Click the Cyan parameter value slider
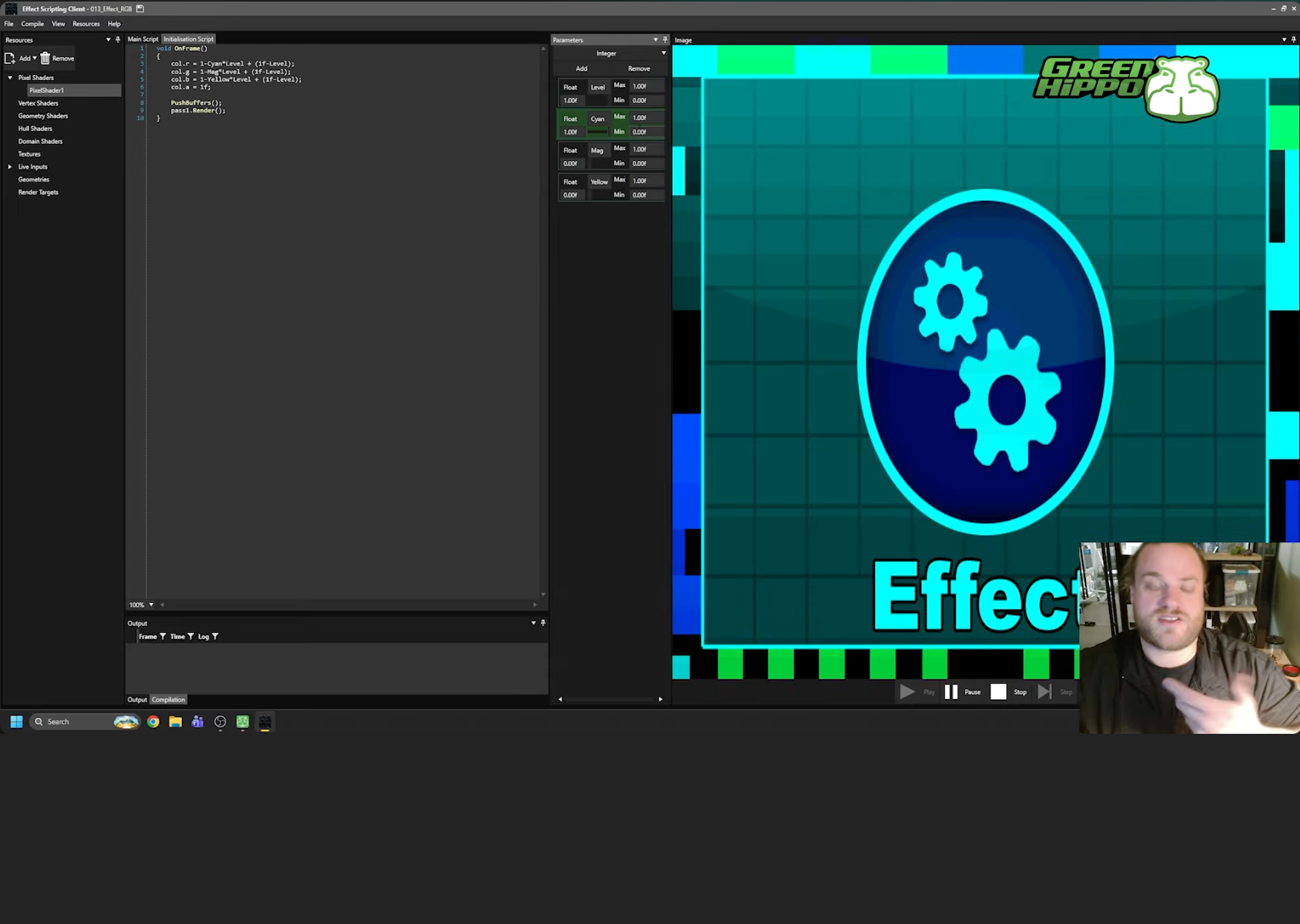 (597, 132)
